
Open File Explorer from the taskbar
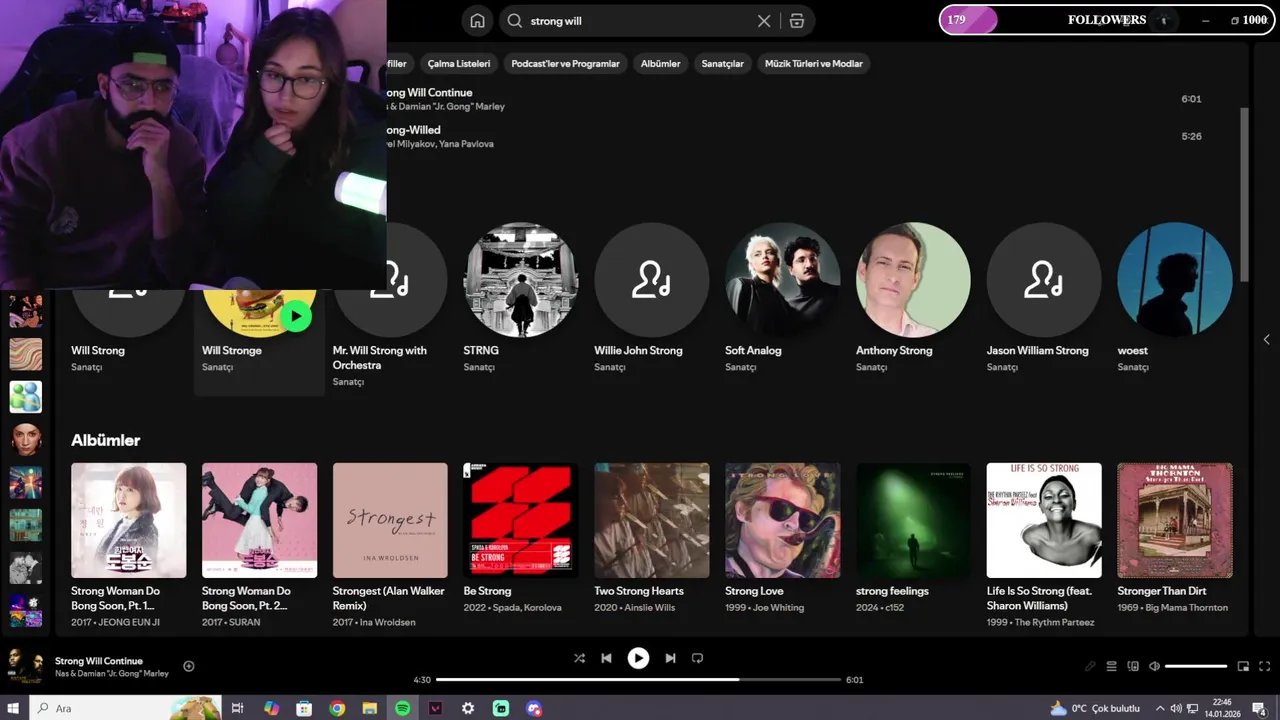(x=369, y=708)
